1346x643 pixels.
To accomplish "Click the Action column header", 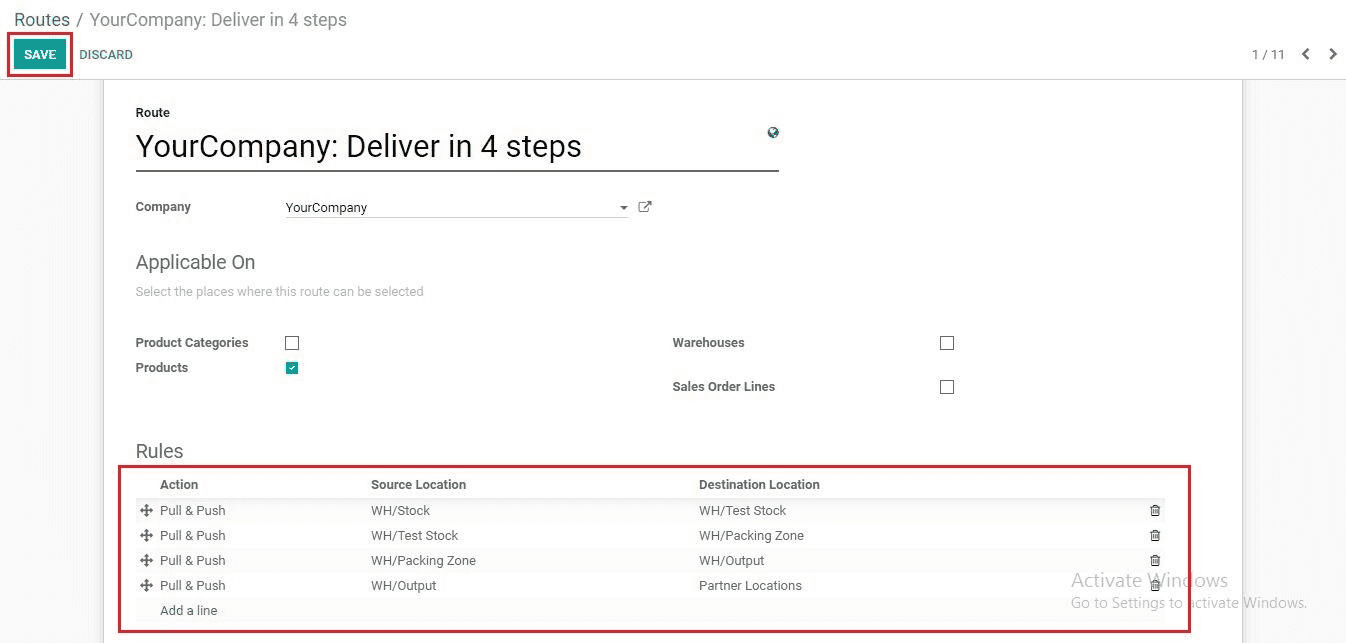I will coord(179,485).
